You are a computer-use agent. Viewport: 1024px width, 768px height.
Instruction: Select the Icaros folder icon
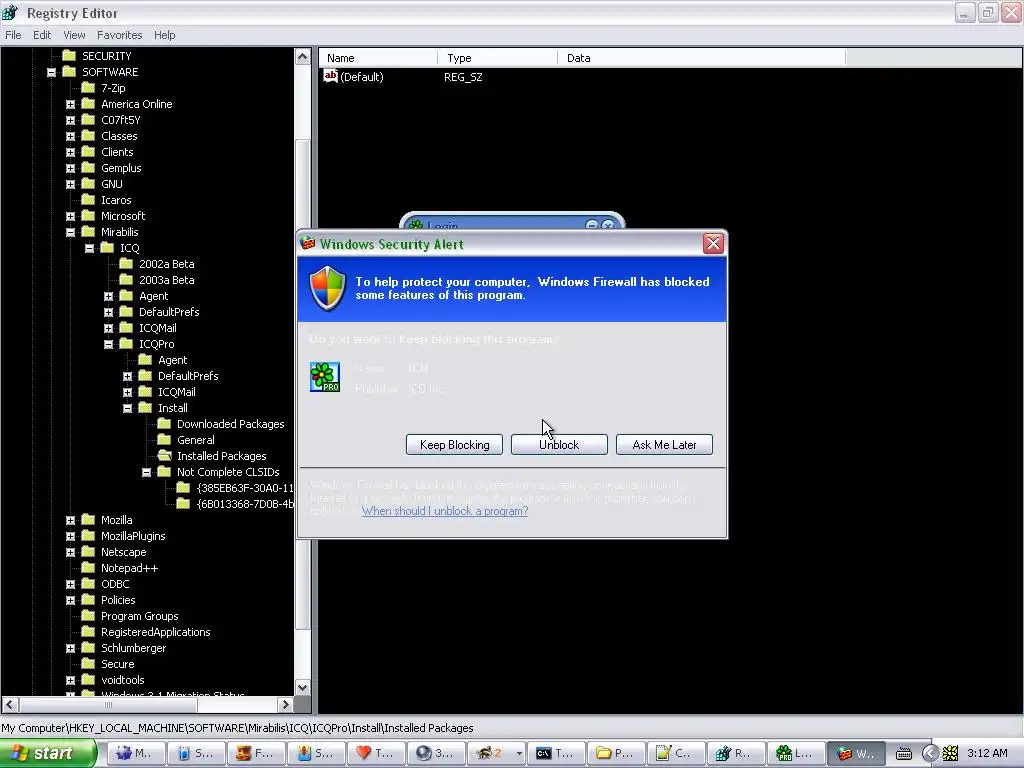tap(88, 200)
